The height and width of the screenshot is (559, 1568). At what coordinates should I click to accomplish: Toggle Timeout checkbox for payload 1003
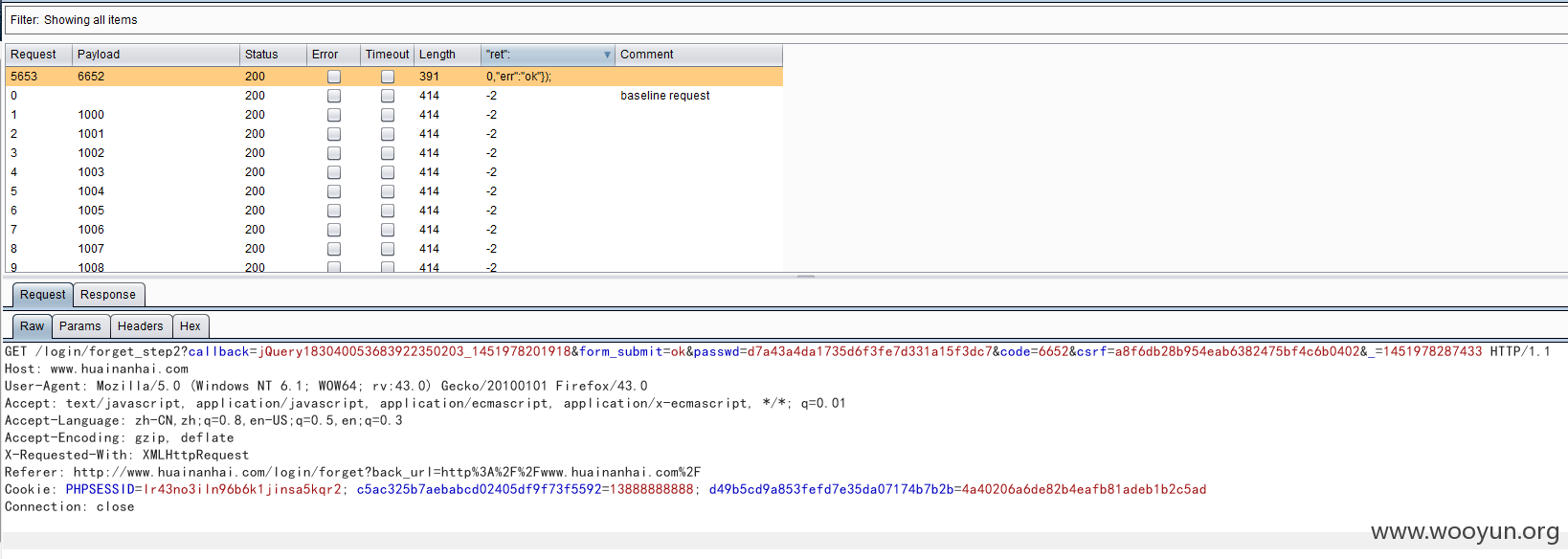click(x=388, y=172)
